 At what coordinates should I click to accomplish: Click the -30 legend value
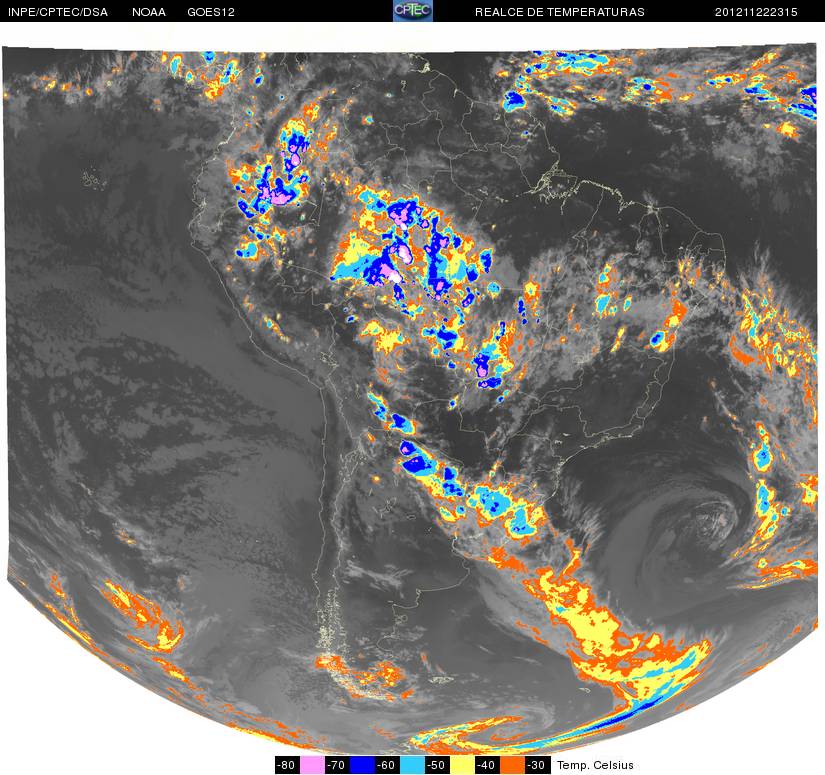537,765
